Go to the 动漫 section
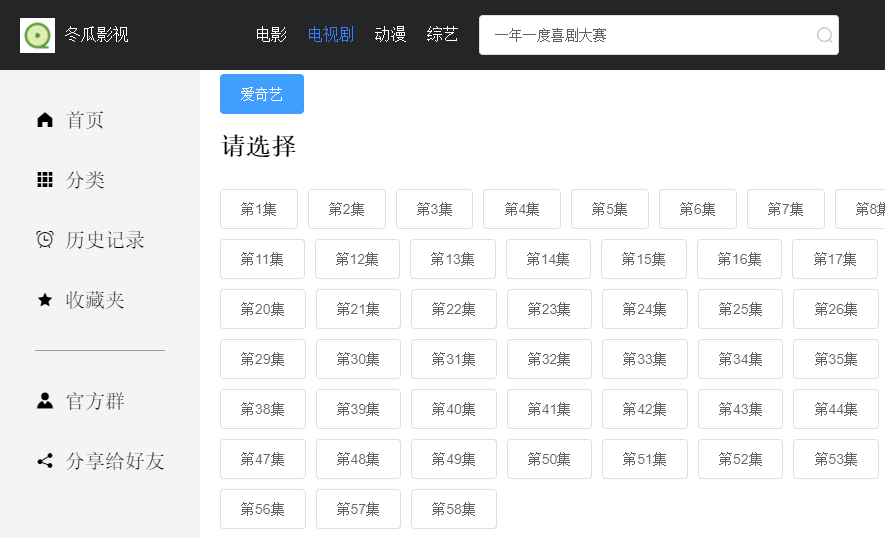The height and width of the screenshot is (538, 885). coord(390,35)
